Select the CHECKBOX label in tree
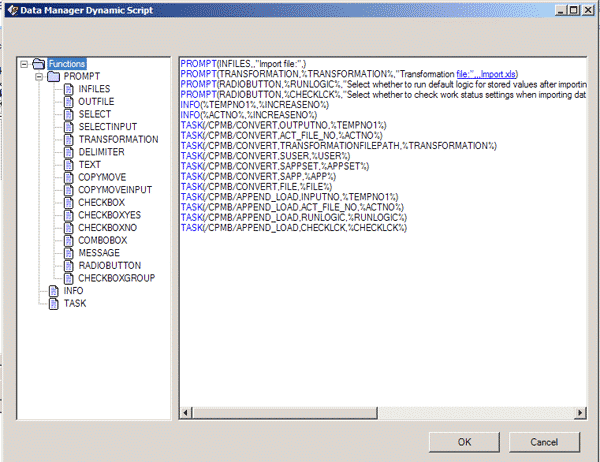This screenshot has height=462, width=600. click(101, 203)
